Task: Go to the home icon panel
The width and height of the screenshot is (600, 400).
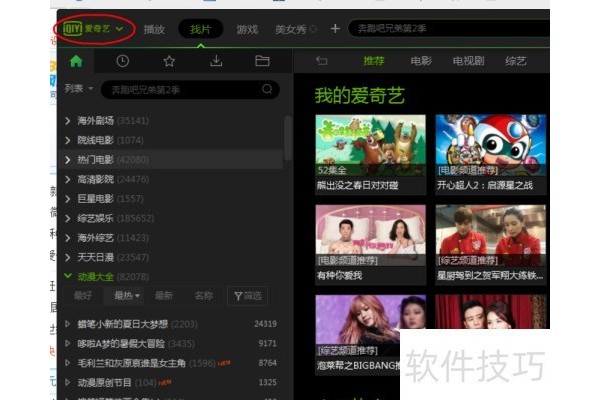Action: point(76,61)
